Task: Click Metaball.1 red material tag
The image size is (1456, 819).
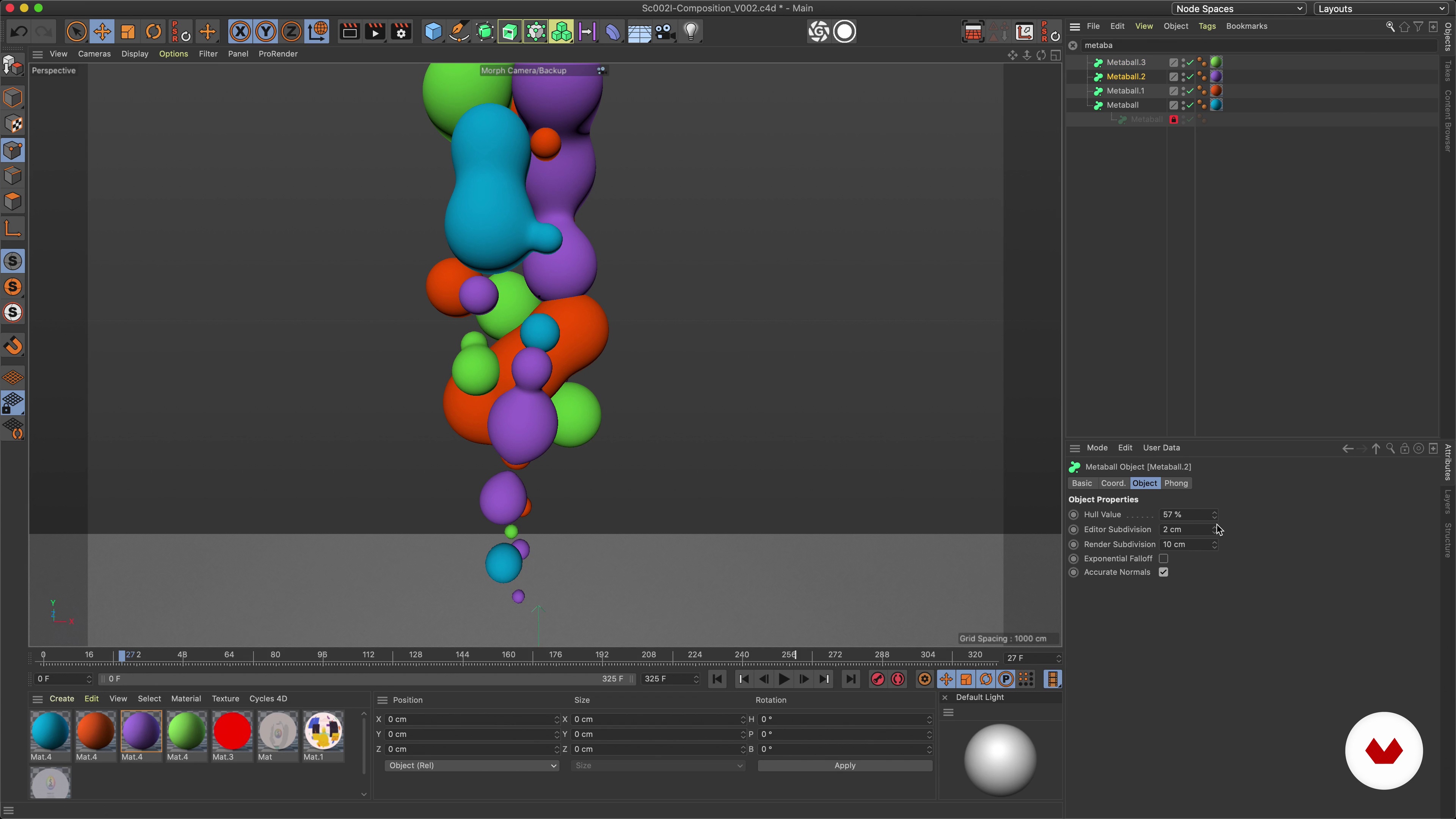Action: [1216, 91]
